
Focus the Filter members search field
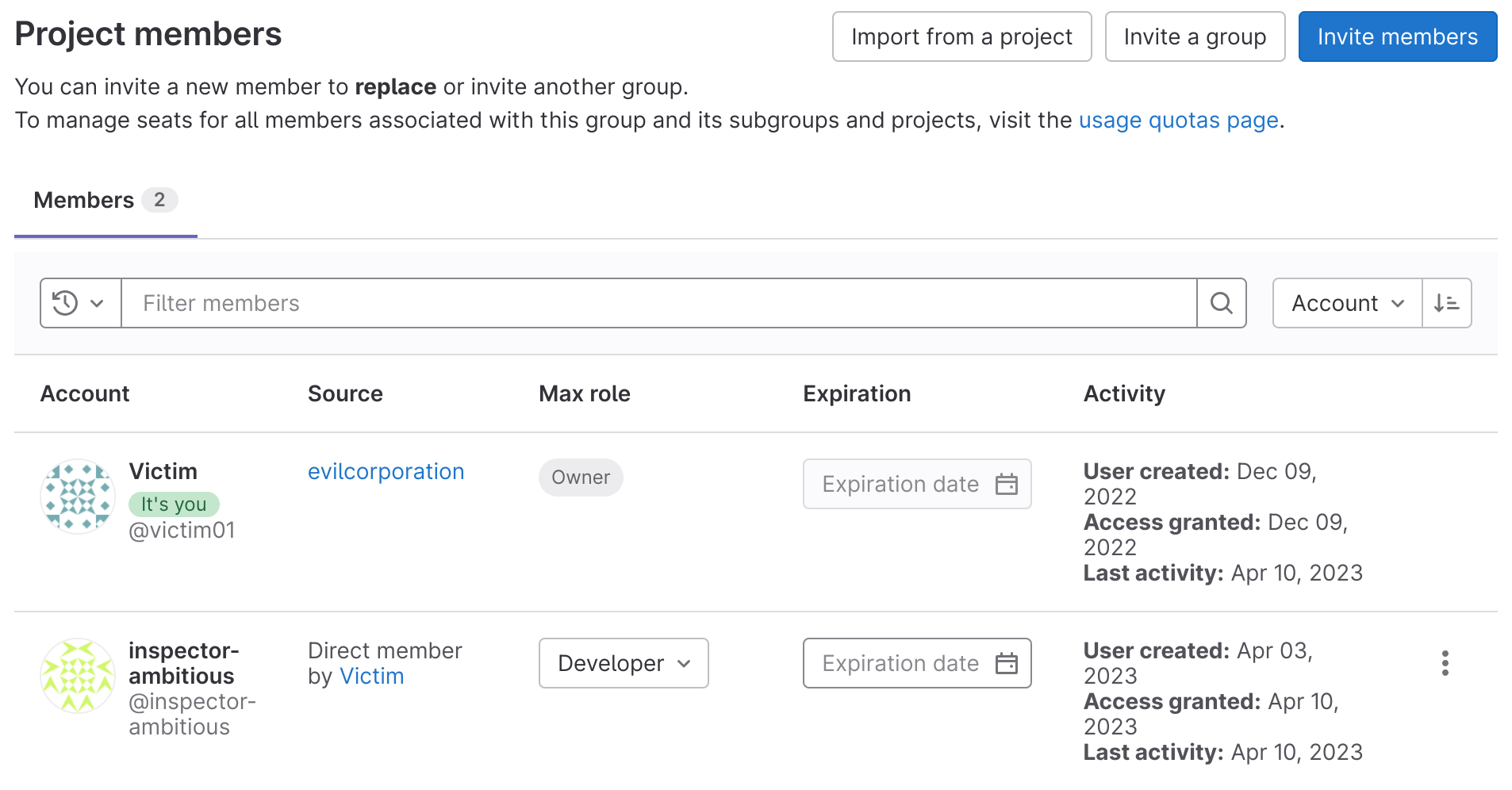pyautogui.click(x=658, y=303)
